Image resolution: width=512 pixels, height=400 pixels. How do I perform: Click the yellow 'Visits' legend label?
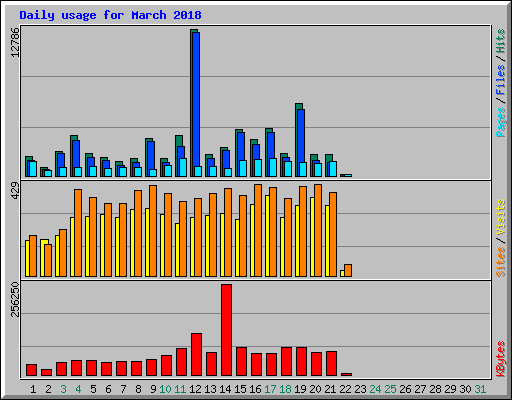click(x=500, y=218)
